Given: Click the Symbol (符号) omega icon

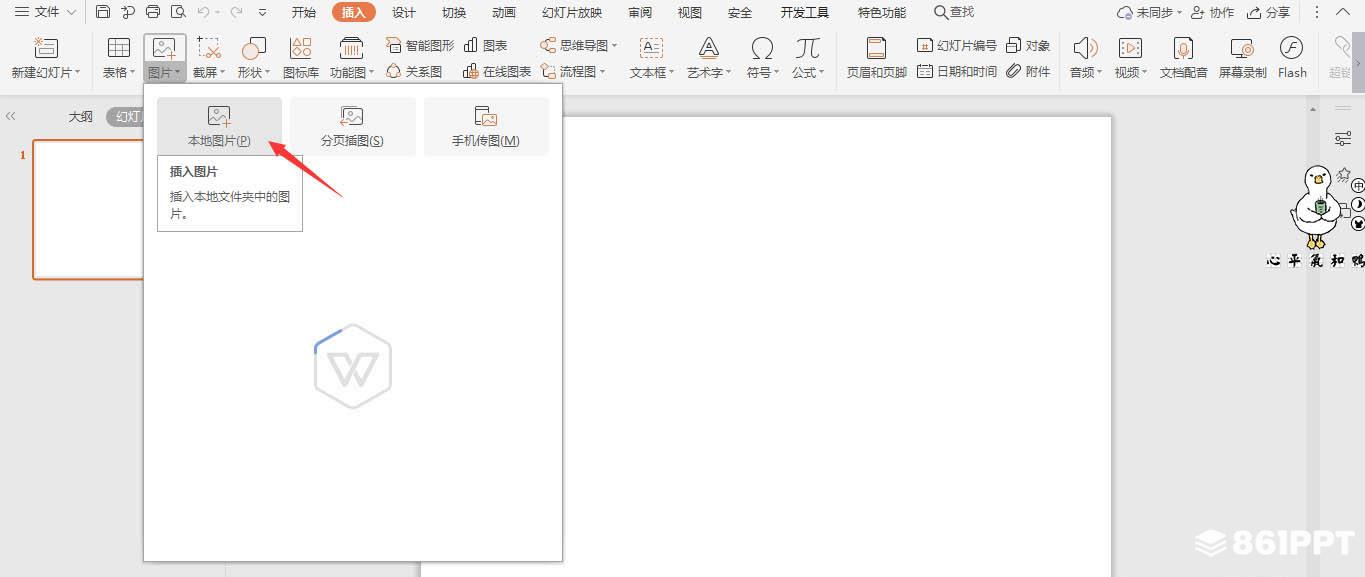Looking at the screenshot, I should point(762,48).
